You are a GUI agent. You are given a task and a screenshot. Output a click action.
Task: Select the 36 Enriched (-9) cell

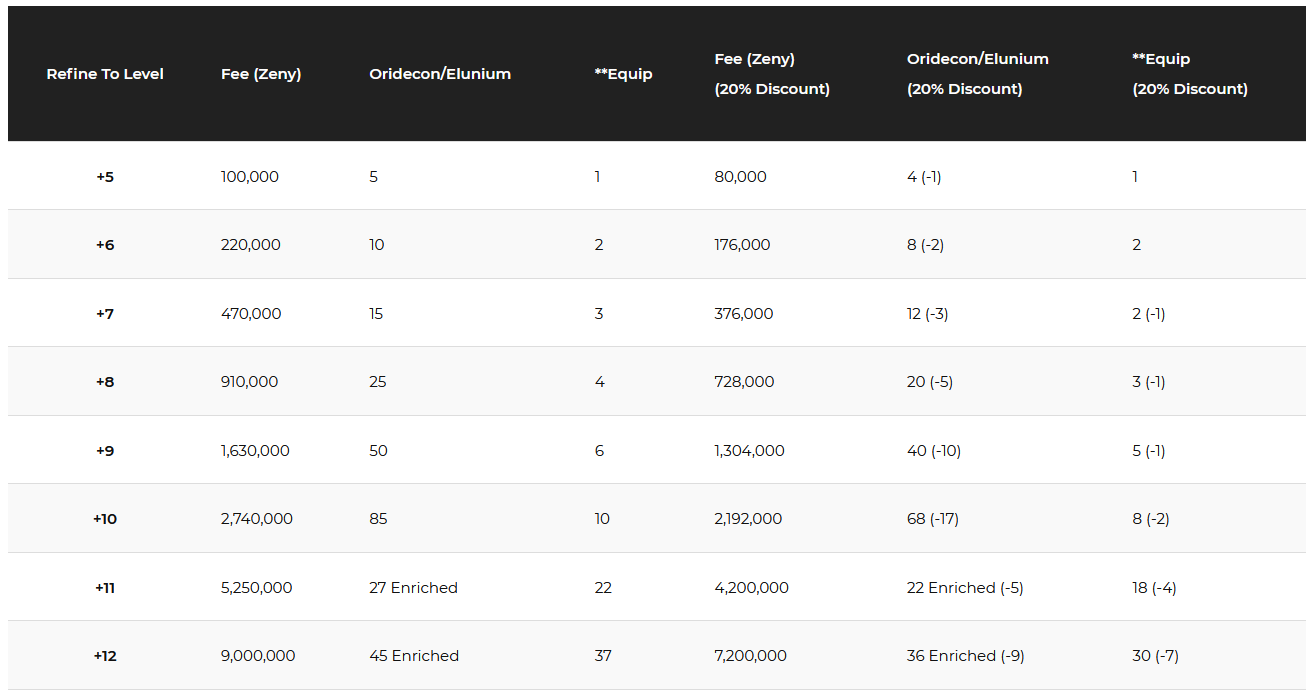[965, 656]
